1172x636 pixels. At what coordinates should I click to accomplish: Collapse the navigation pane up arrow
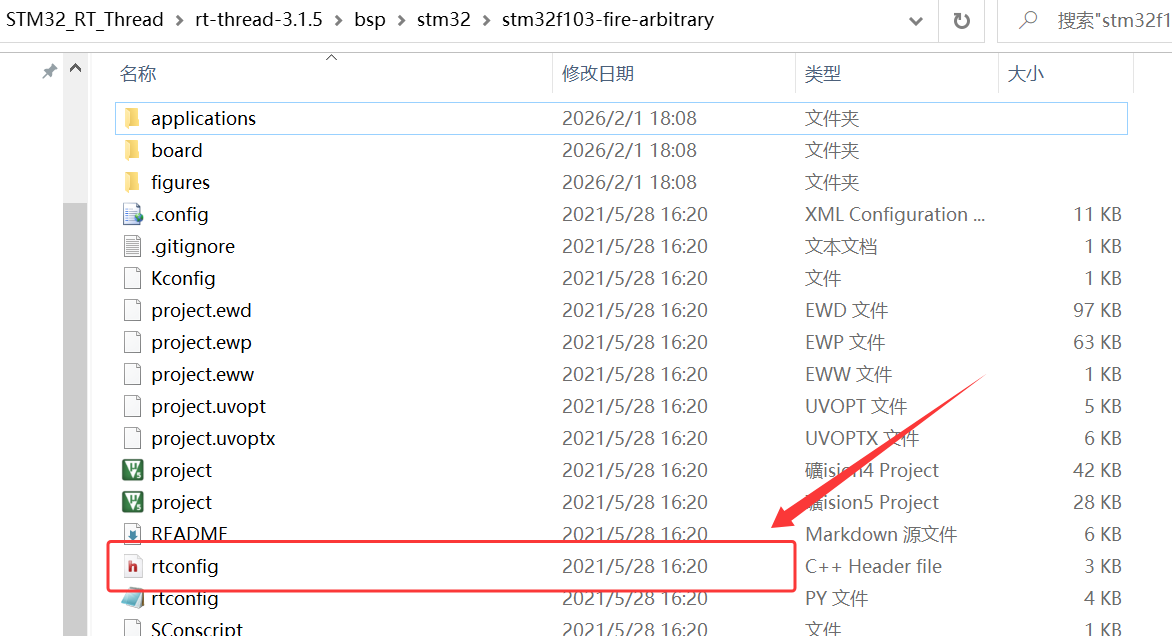pyautogui.click(x=75, y=69)
